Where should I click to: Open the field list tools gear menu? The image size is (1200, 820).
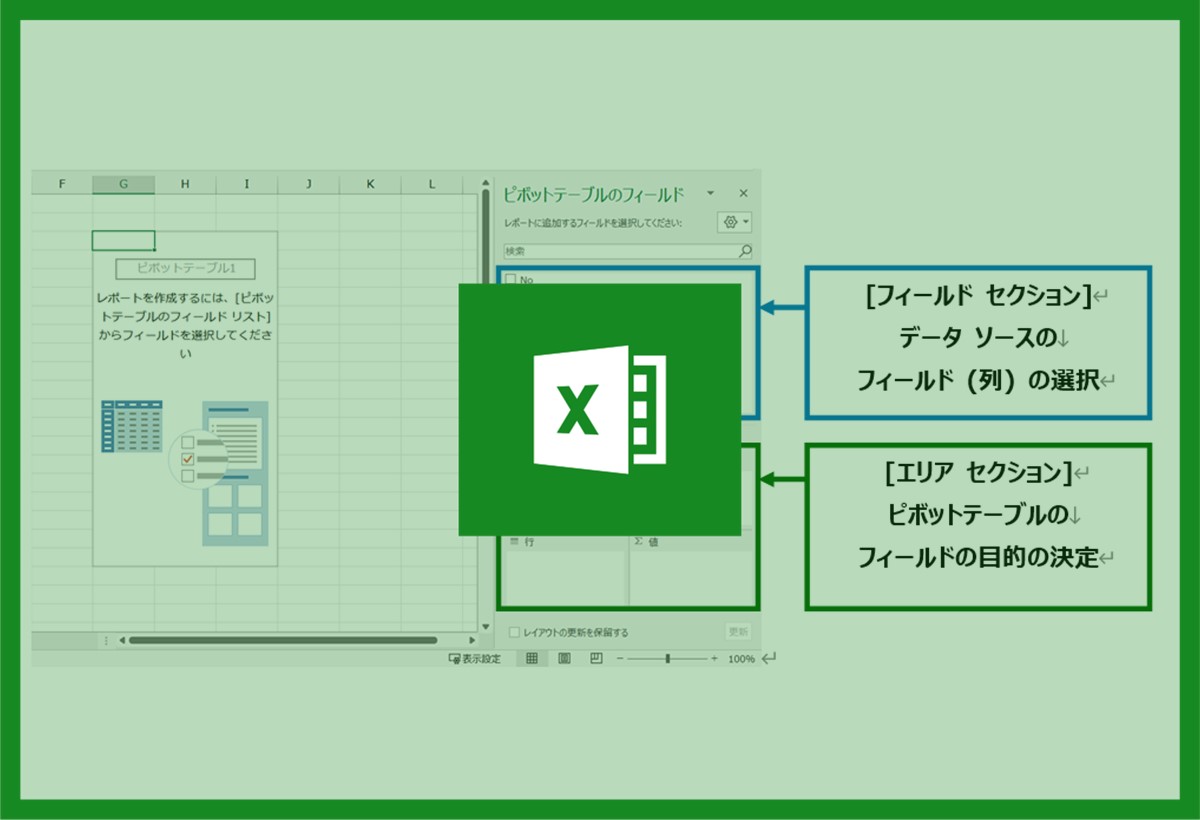pyautogui.click(x=734, y=222)
